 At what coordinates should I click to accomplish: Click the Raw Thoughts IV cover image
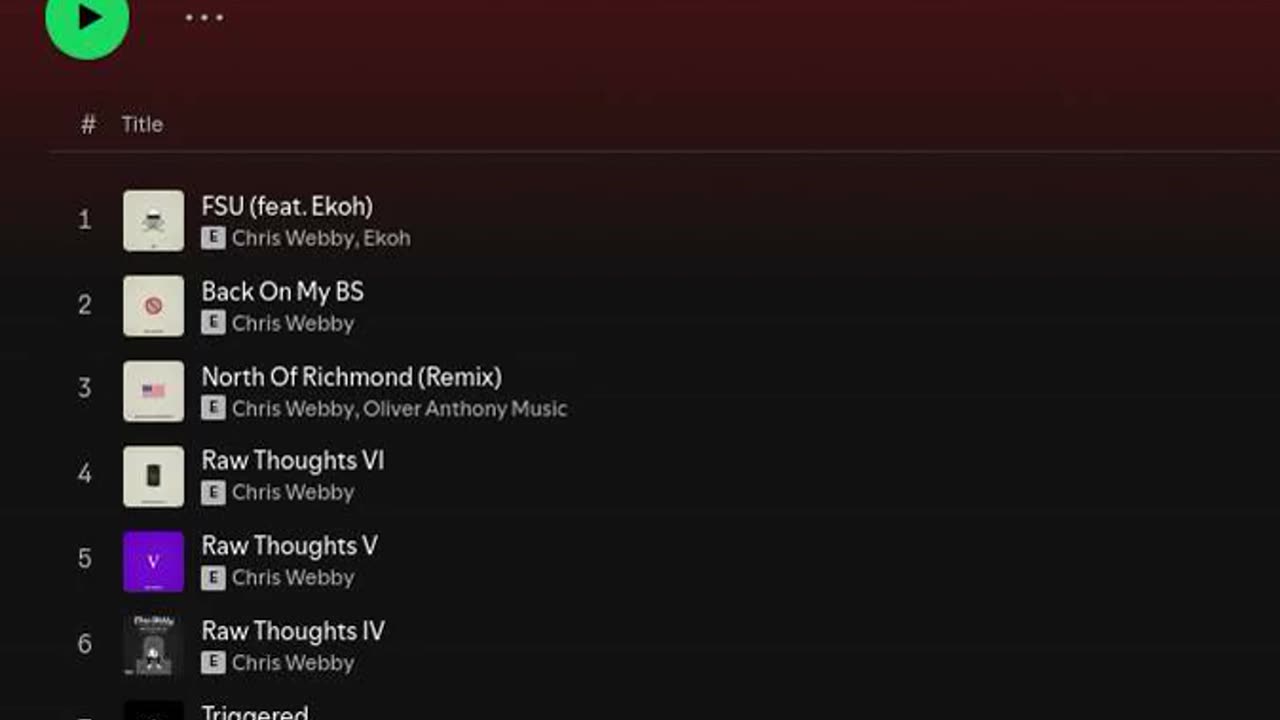tap(153, 646)
